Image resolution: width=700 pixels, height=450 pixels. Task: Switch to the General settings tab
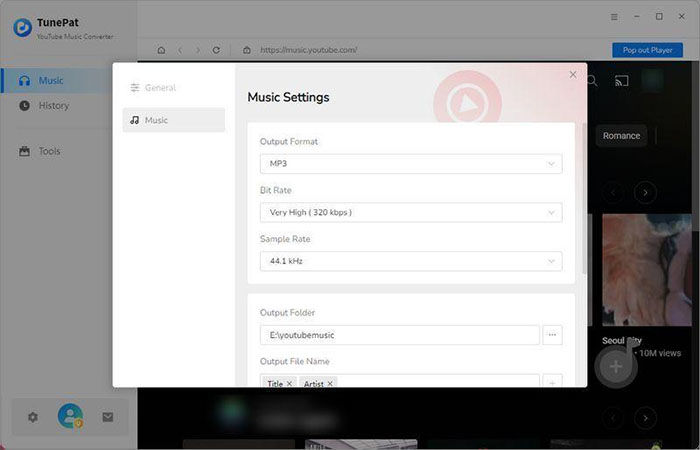coord(173,88)
